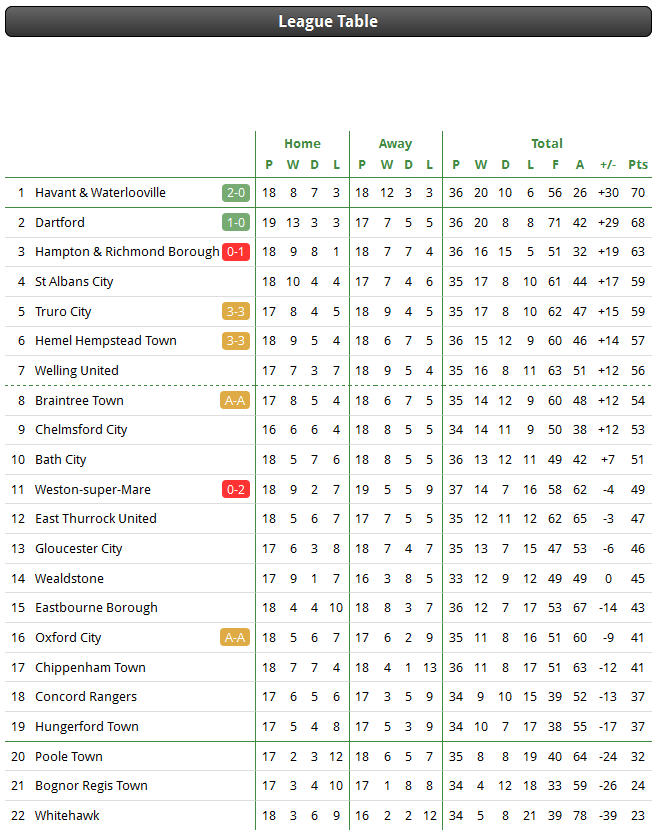
Task: Click Dartford's green 1-0 result badge
Action: [x=236, y=222]
